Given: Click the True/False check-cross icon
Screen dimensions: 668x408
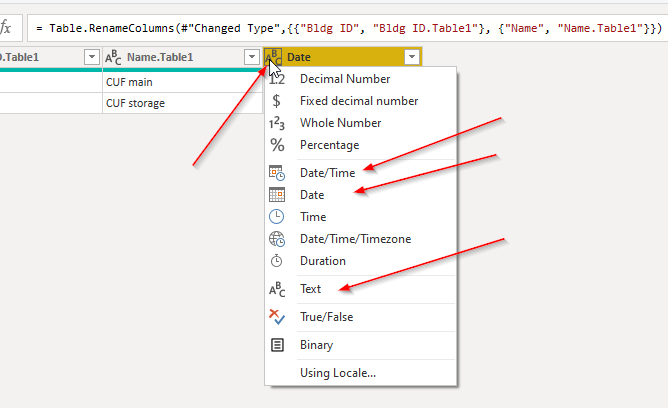Looking at the screenshot, I should point(277,317).
